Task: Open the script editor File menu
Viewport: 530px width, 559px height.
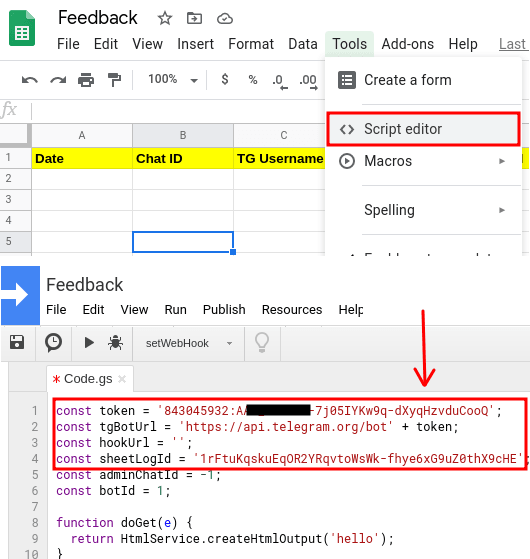Action: pyautogui.click(x=56, y=309)
